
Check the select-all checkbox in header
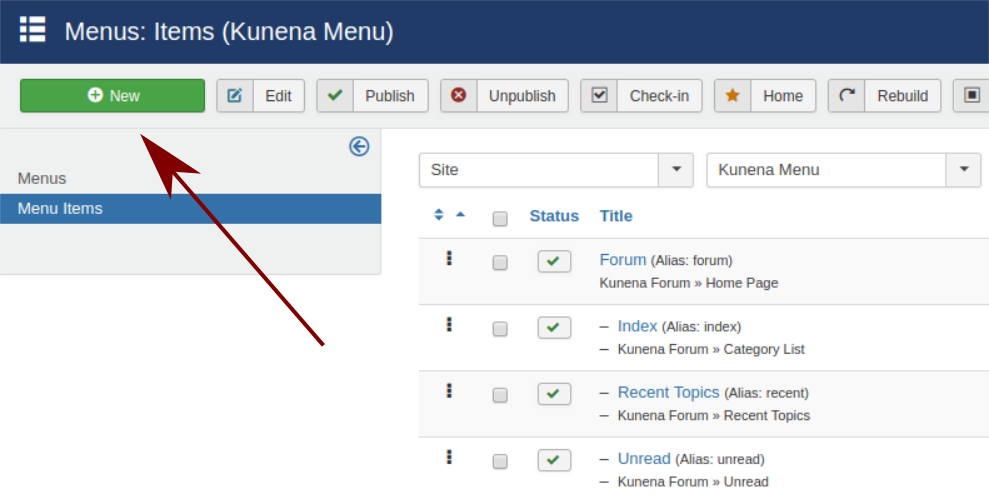coord(500,219)
